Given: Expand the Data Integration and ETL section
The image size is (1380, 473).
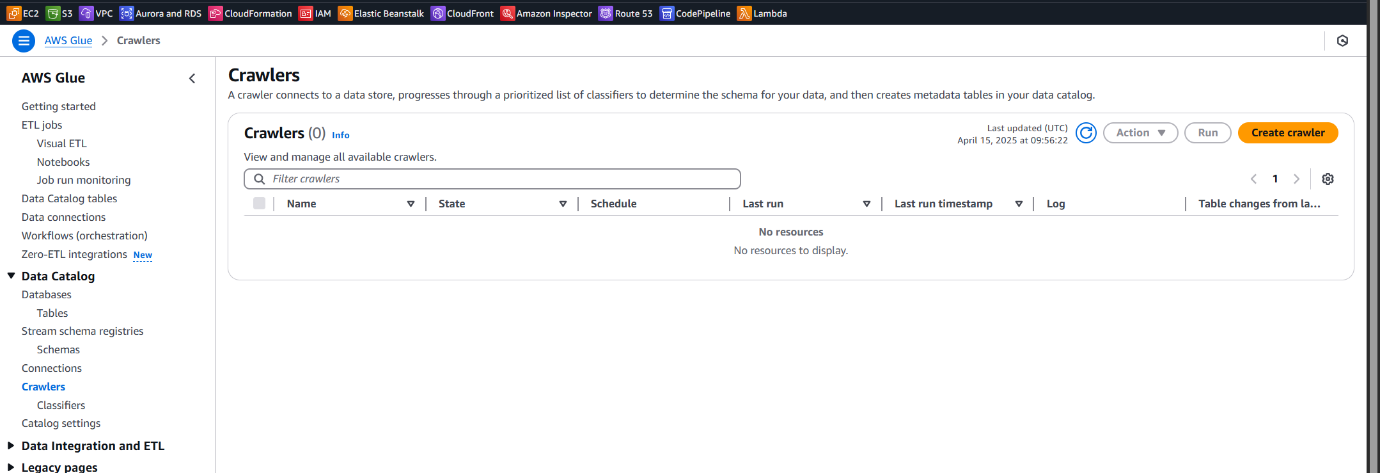Looking at the screenshot, I should pyautogui.click(x=11, y=446).
